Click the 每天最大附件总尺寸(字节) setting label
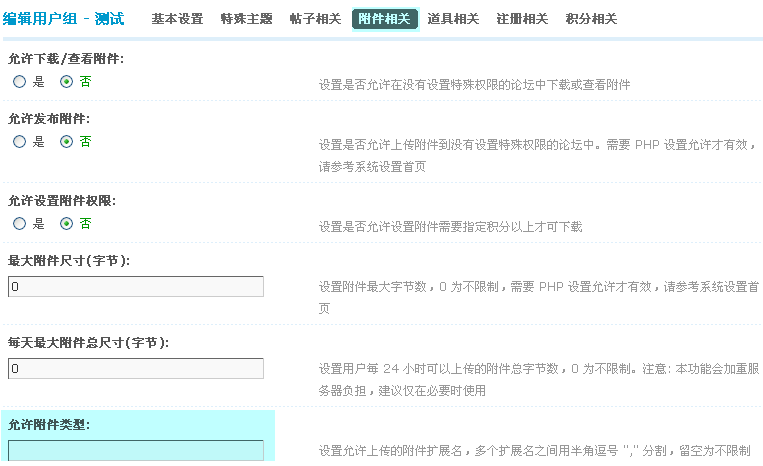 coord(88,343)
